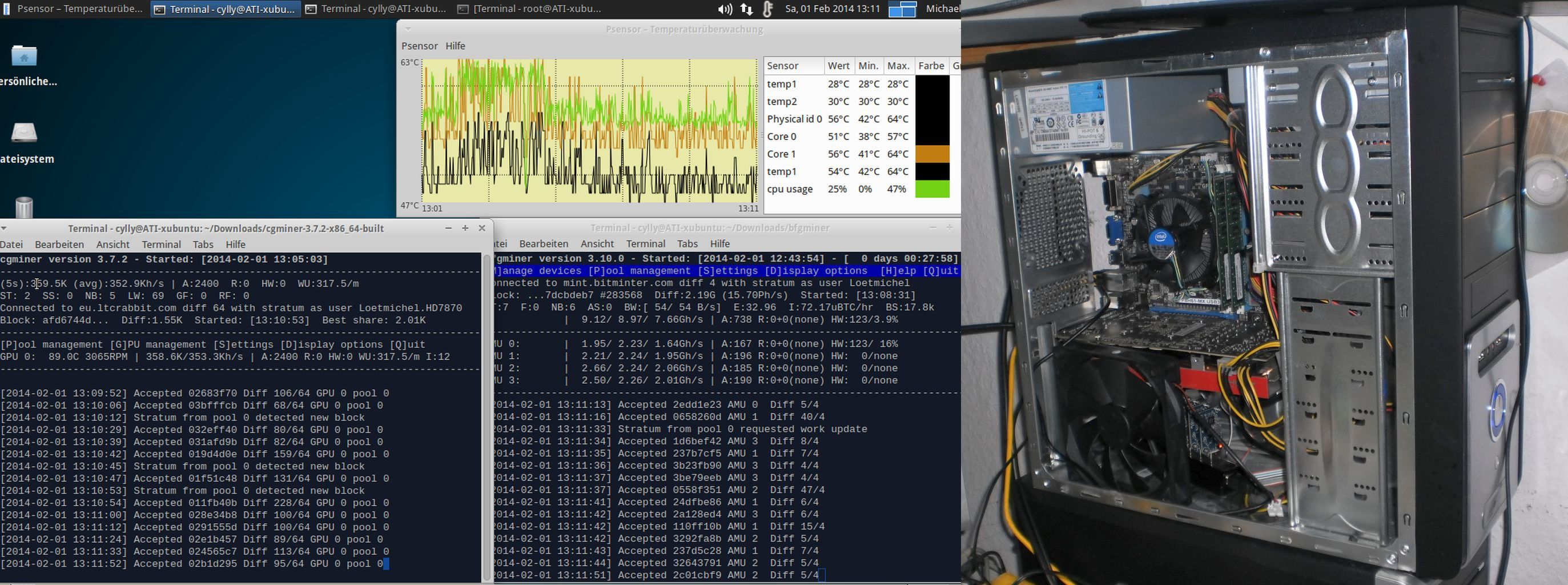
Task: Click 'Connected to eu.ltcrabbit.com' line in cgminer
Action: [x=231, y=308]
